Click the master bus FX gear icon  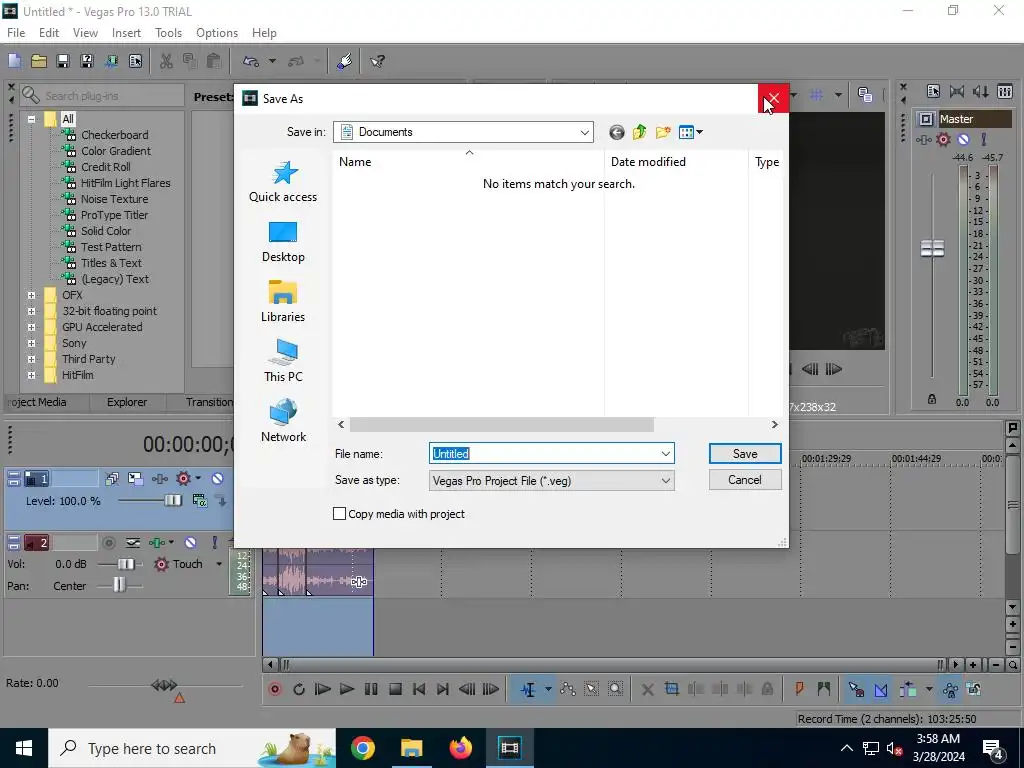(x=943, y=139)
